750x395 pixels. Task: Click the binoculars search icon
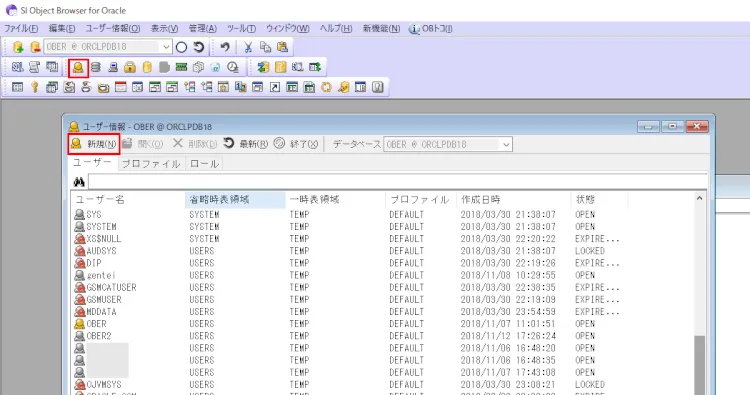click(79, 182)
